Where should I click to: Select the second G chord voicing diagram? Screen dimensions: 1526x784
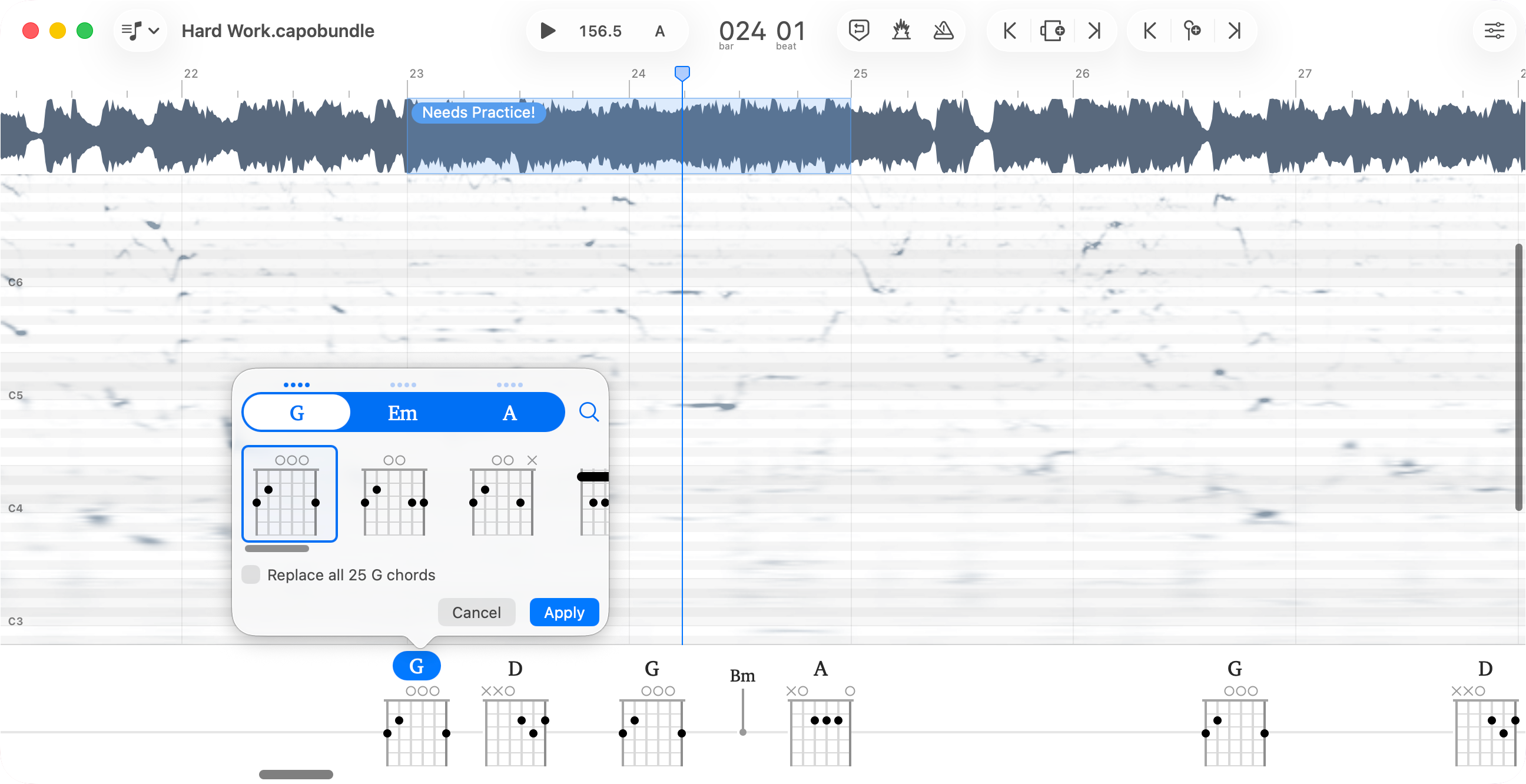pos(393,501)
